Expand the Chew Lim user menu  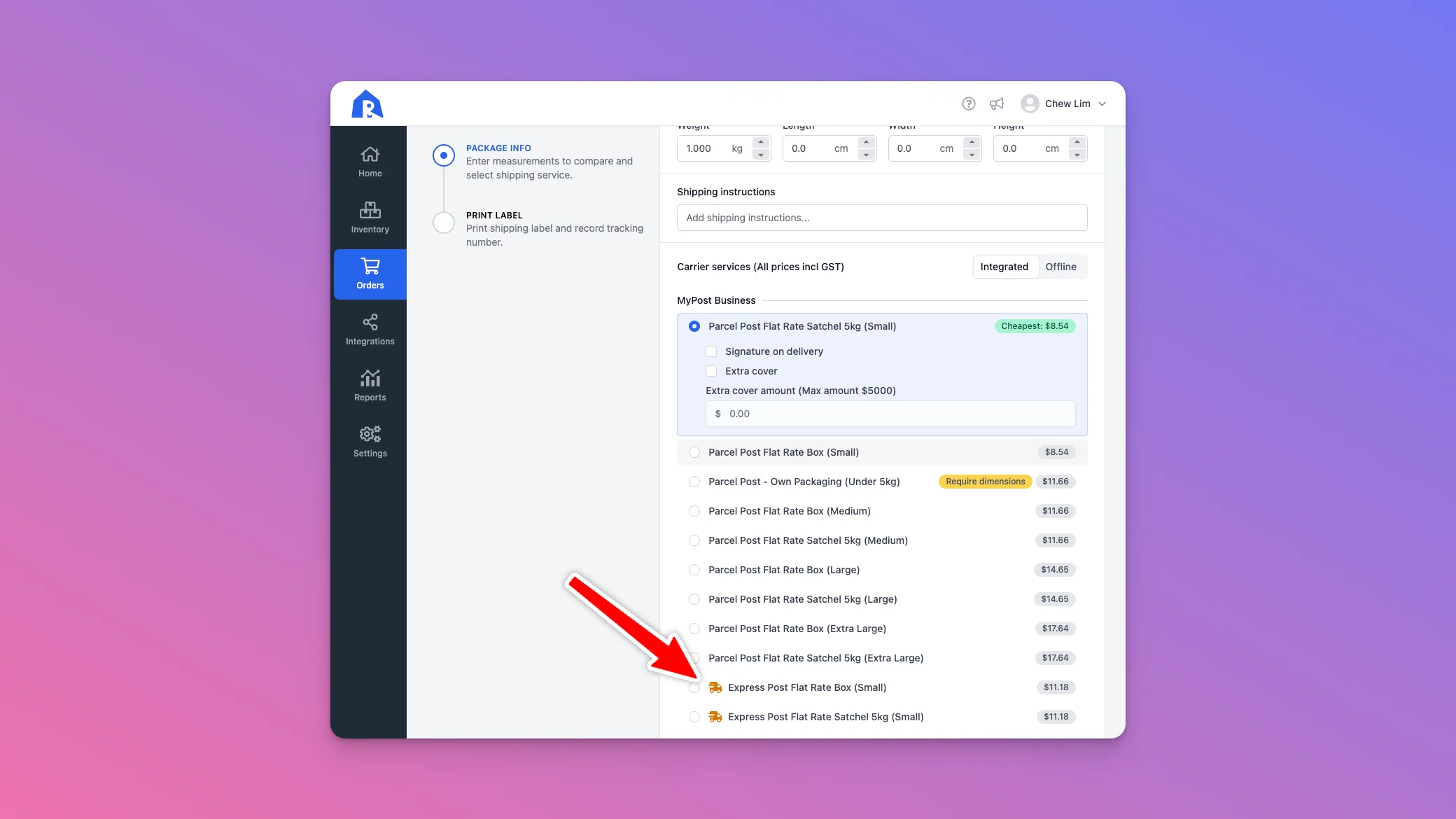[x=1063, y=104]
